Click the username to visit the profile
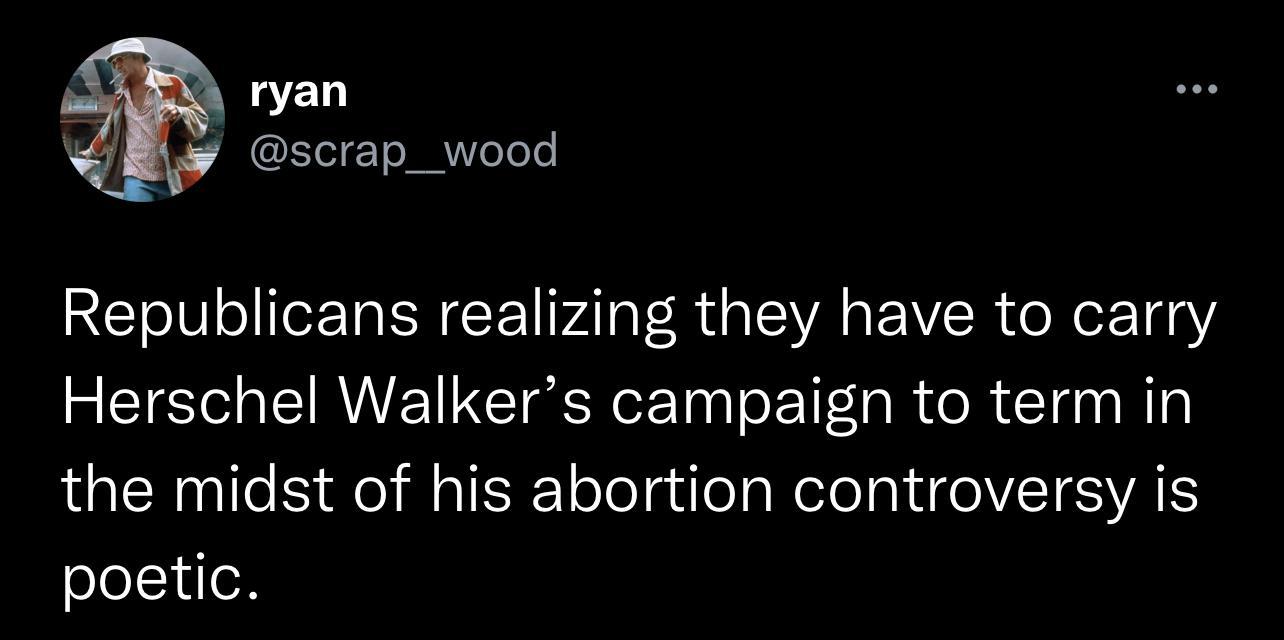This screenshot has width=1284, height=640. (297, 90)
